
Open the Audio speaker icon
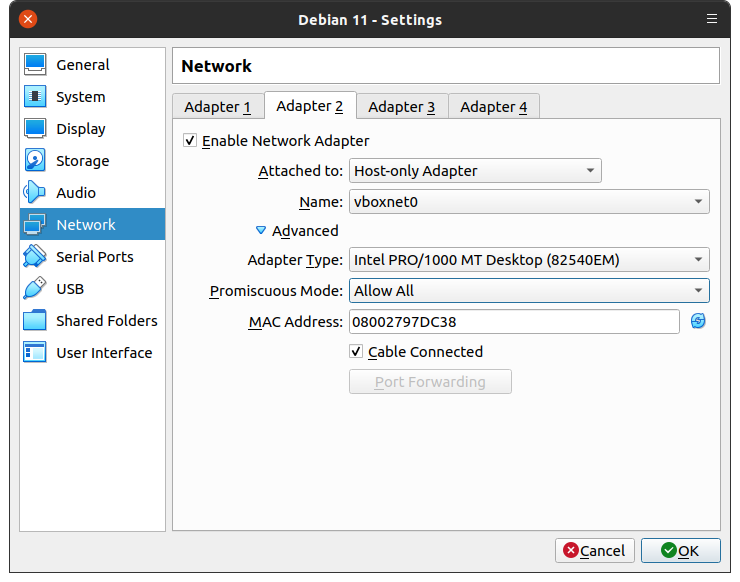click(35, 193)
